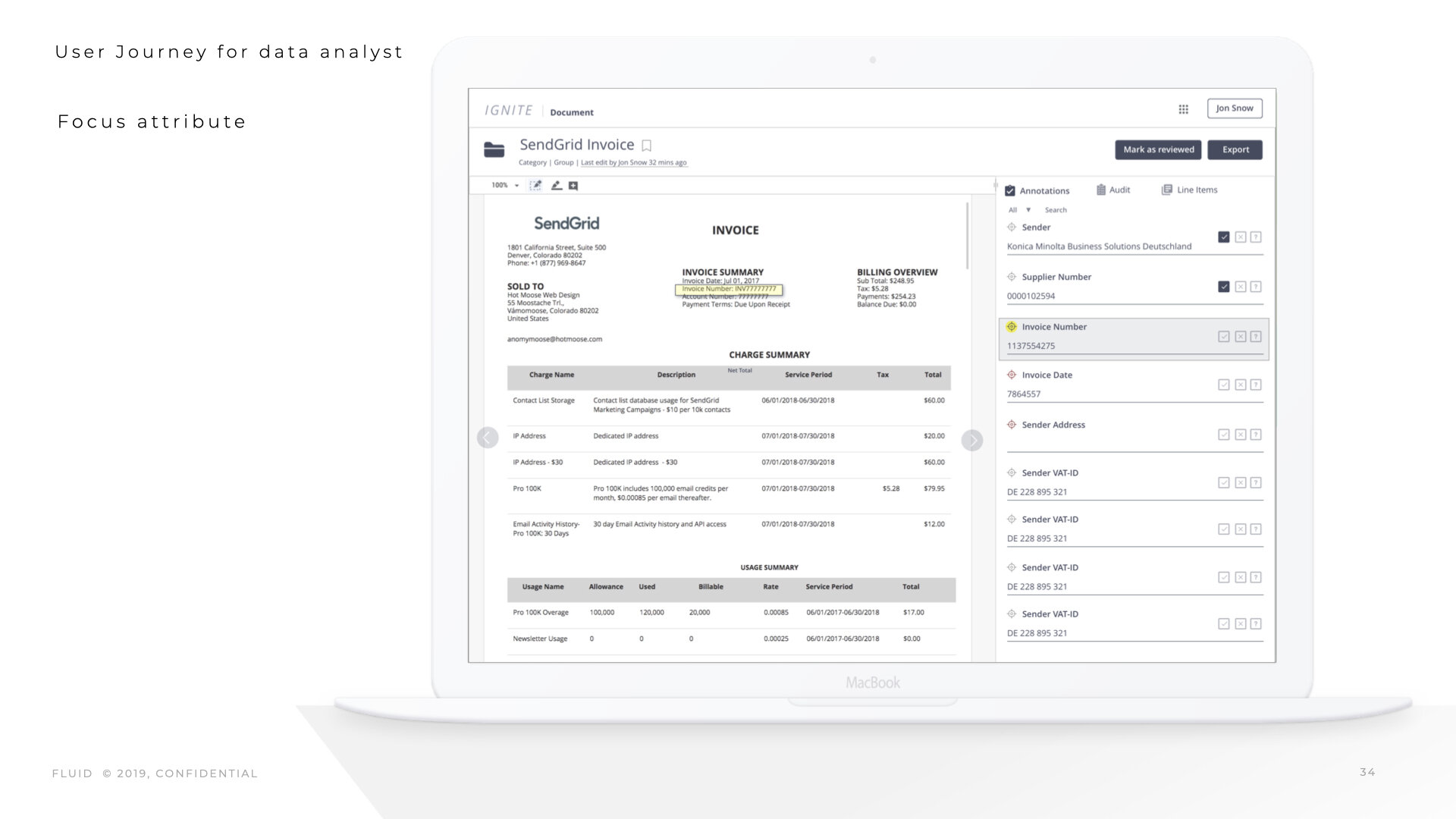
Task: Click the anomymoose@hotmoose.com email text
Action: point(554,340)
